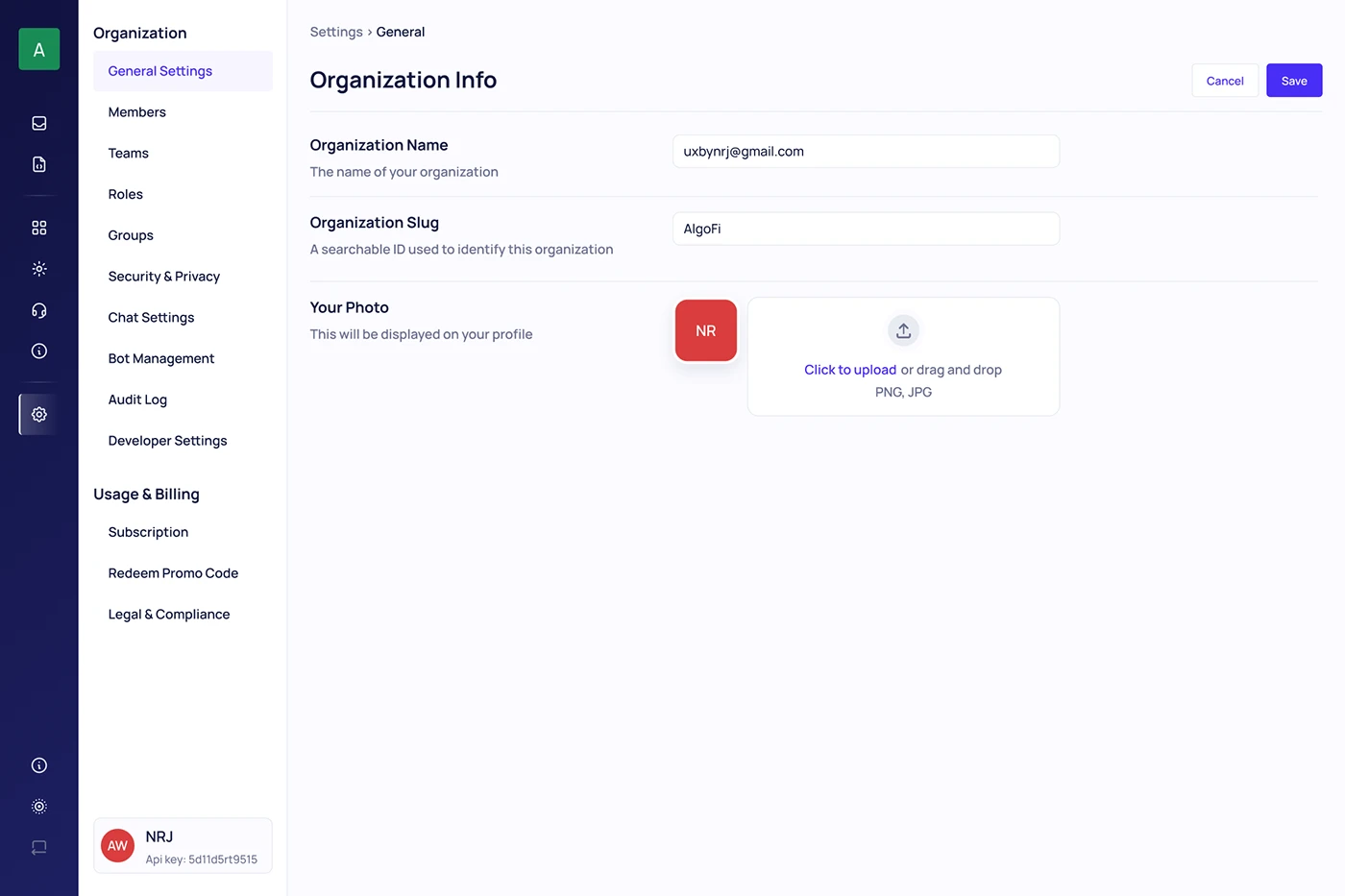The width and height of the screenshot is (1345, 896).
Task: Click the Settings breadcrumb link
Action: [x=336, y=32]
